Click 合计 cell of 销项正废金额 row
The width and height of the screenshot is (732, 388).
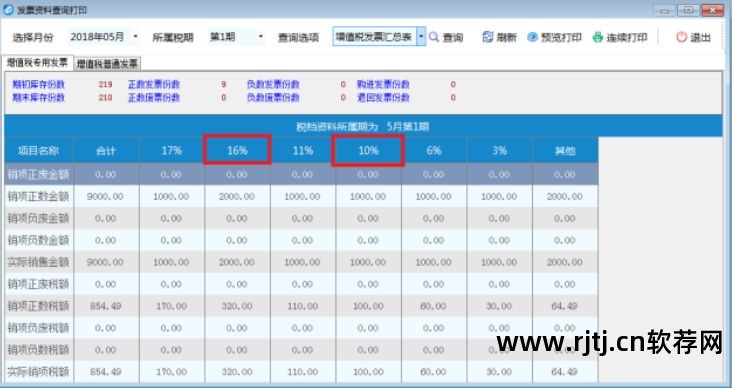tap(106, 175)
